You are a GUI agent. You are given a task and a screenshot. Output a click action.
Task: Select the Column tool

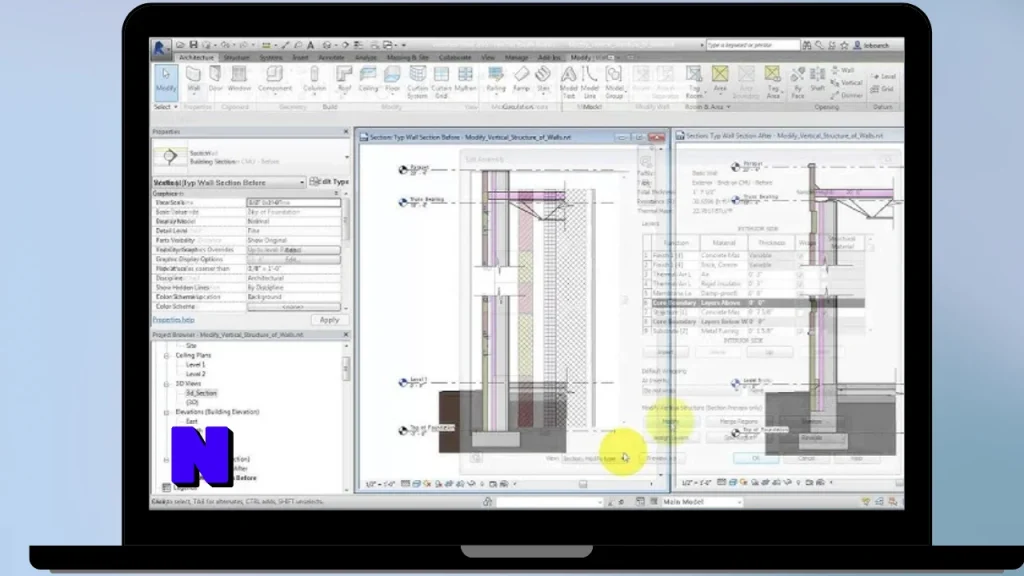click(x=314, y=80)
